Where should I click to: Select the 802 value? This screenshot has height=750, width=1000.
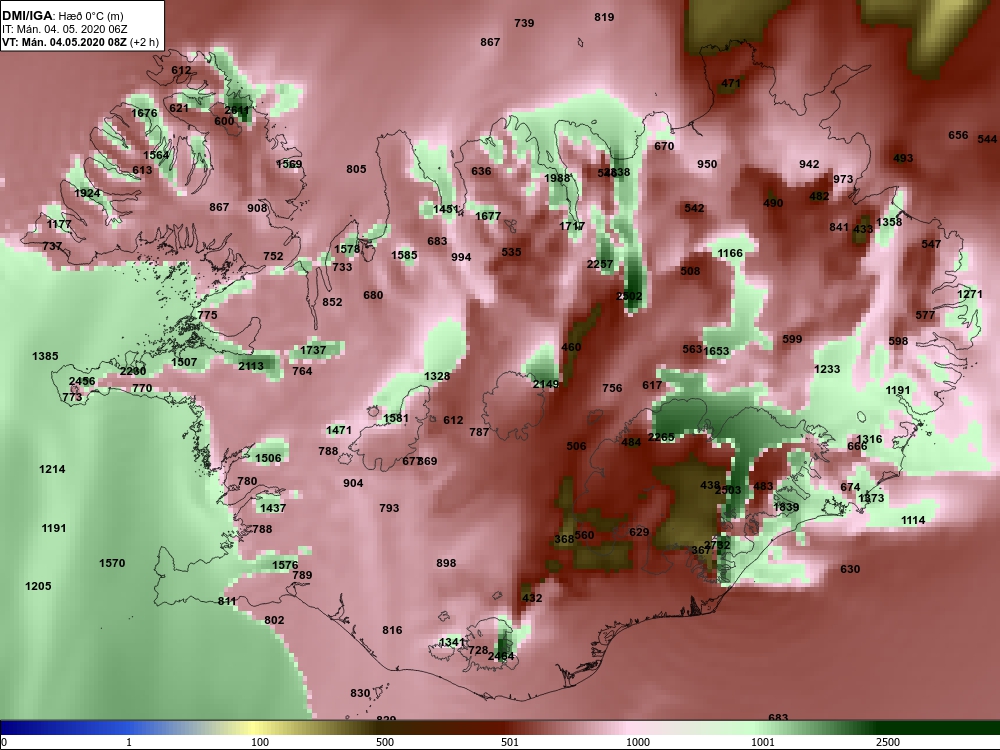click(x=274, y=620)
